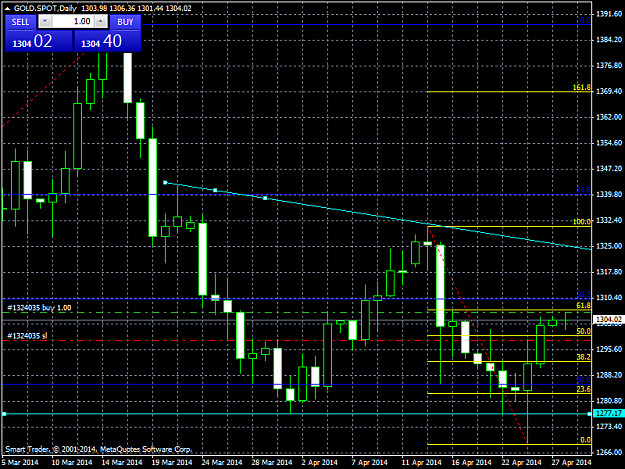Select the yellow Fibonacci 161.8 level label
Viewport: 625px width, 469px height.
[582, 87]
